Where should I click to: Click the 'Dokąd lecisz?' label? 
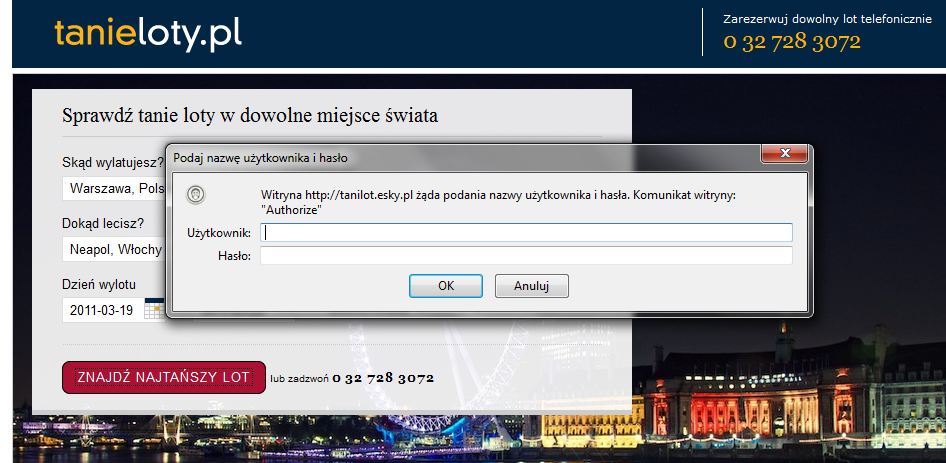click(102, 223)
